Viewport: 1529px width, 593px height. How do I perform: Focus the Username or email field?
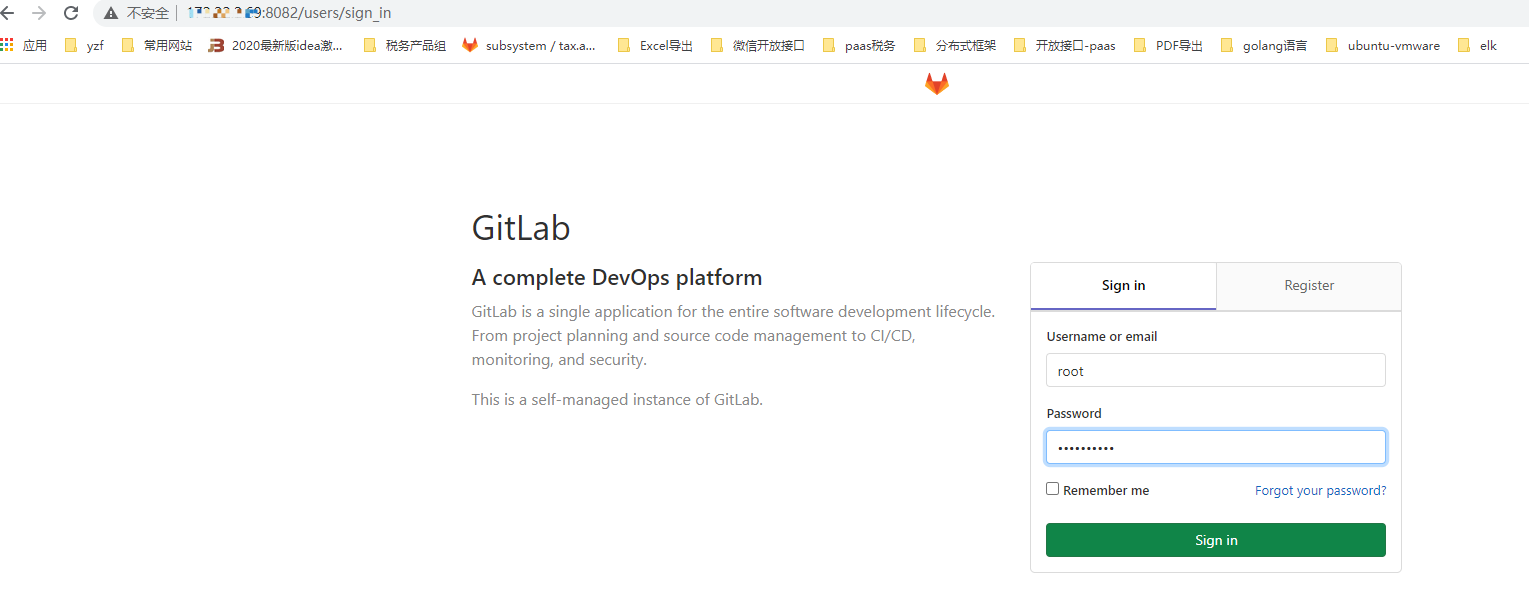click(x=1215, y=371)
